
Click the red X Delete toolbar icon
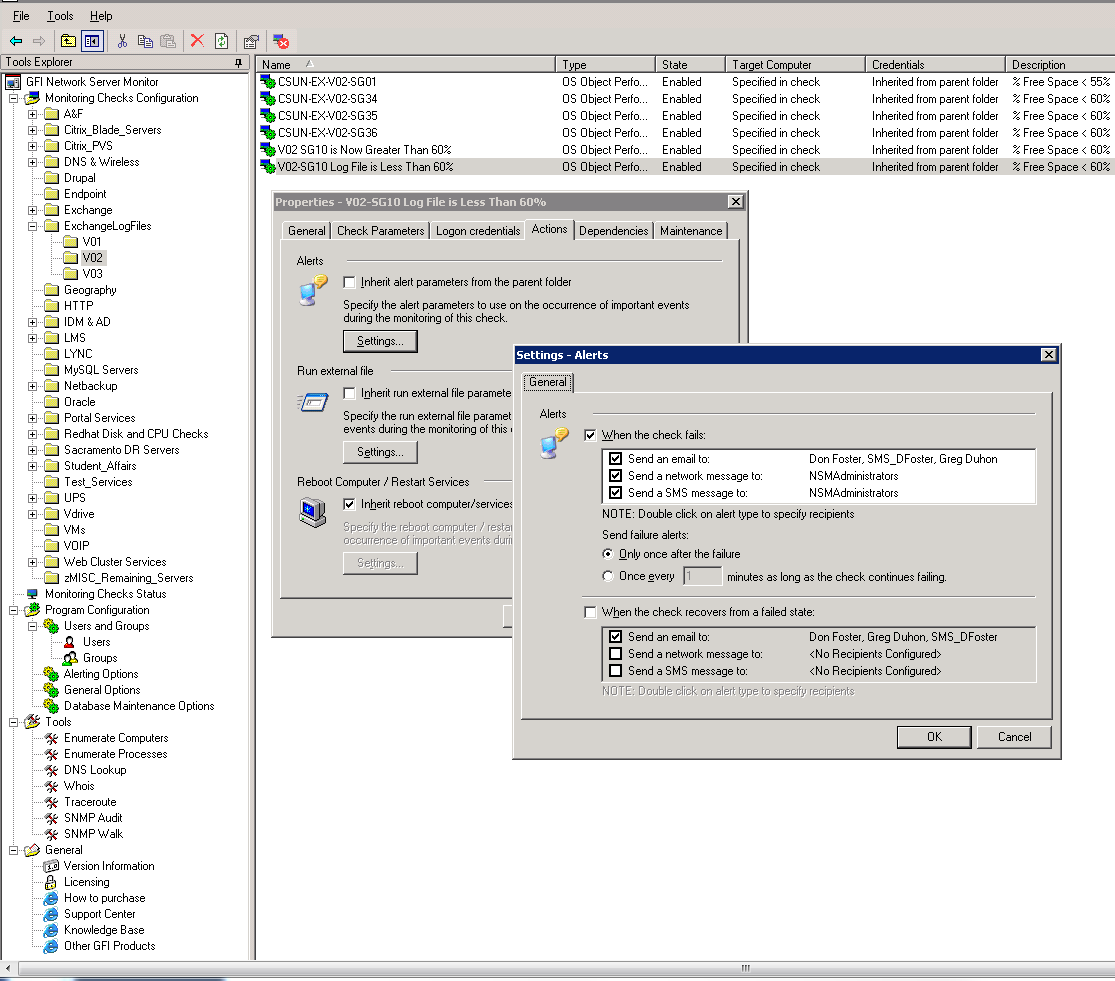[198, 41]
